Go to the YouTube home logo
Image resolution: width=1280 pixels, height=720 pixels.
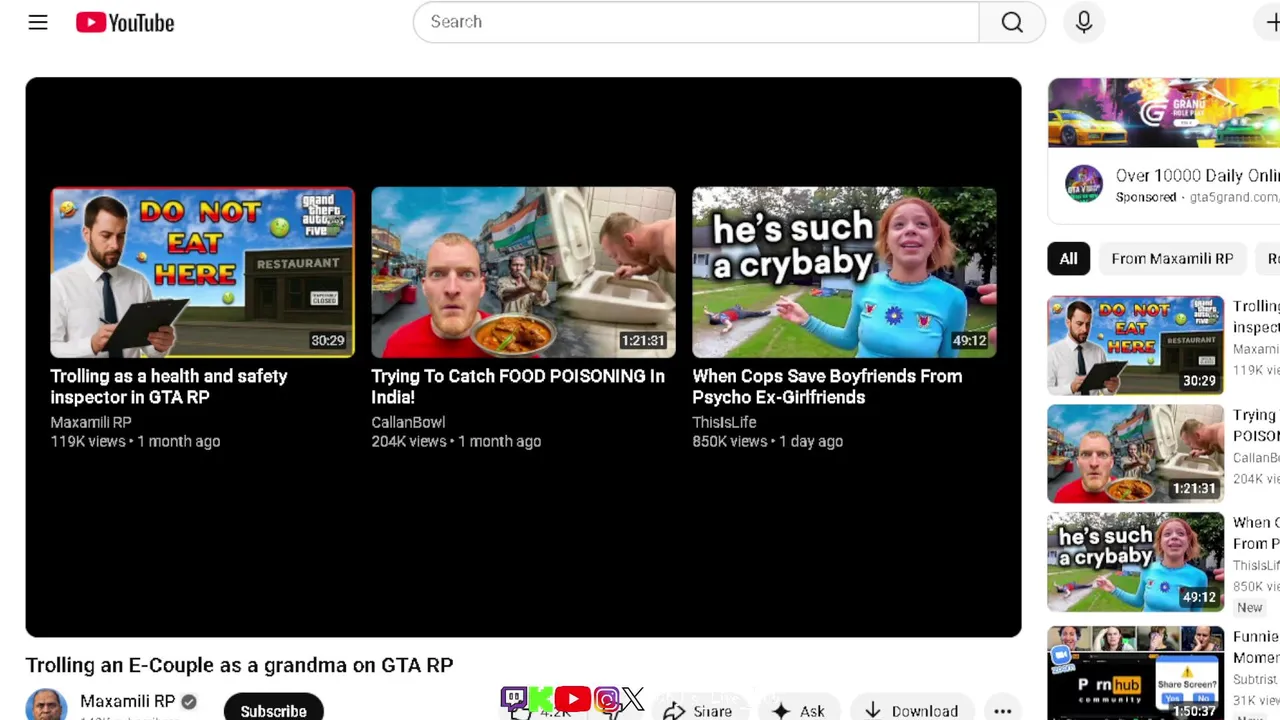[x=125, y=22]
